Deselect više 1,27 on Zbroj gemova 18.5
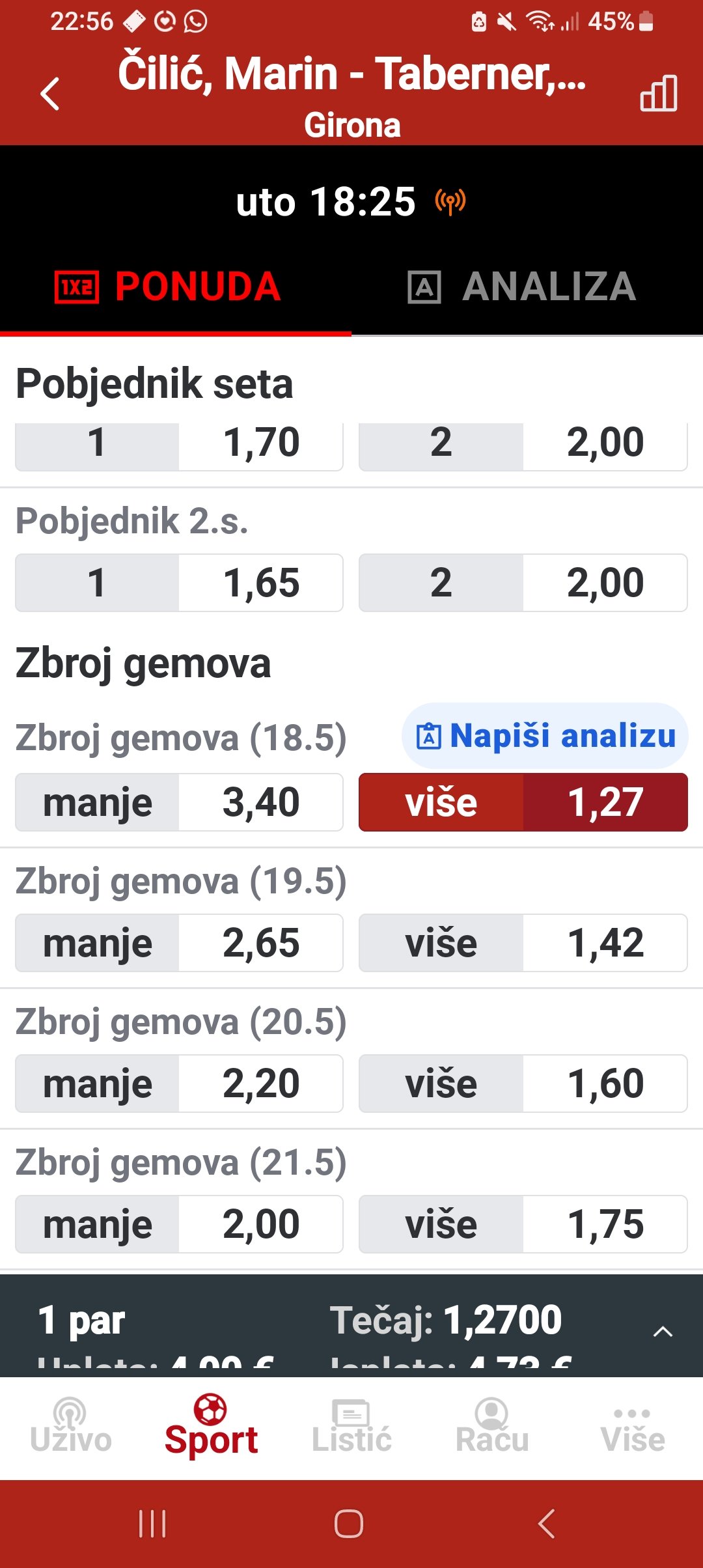Screen dimensions: 703x1568 (523, 802)
